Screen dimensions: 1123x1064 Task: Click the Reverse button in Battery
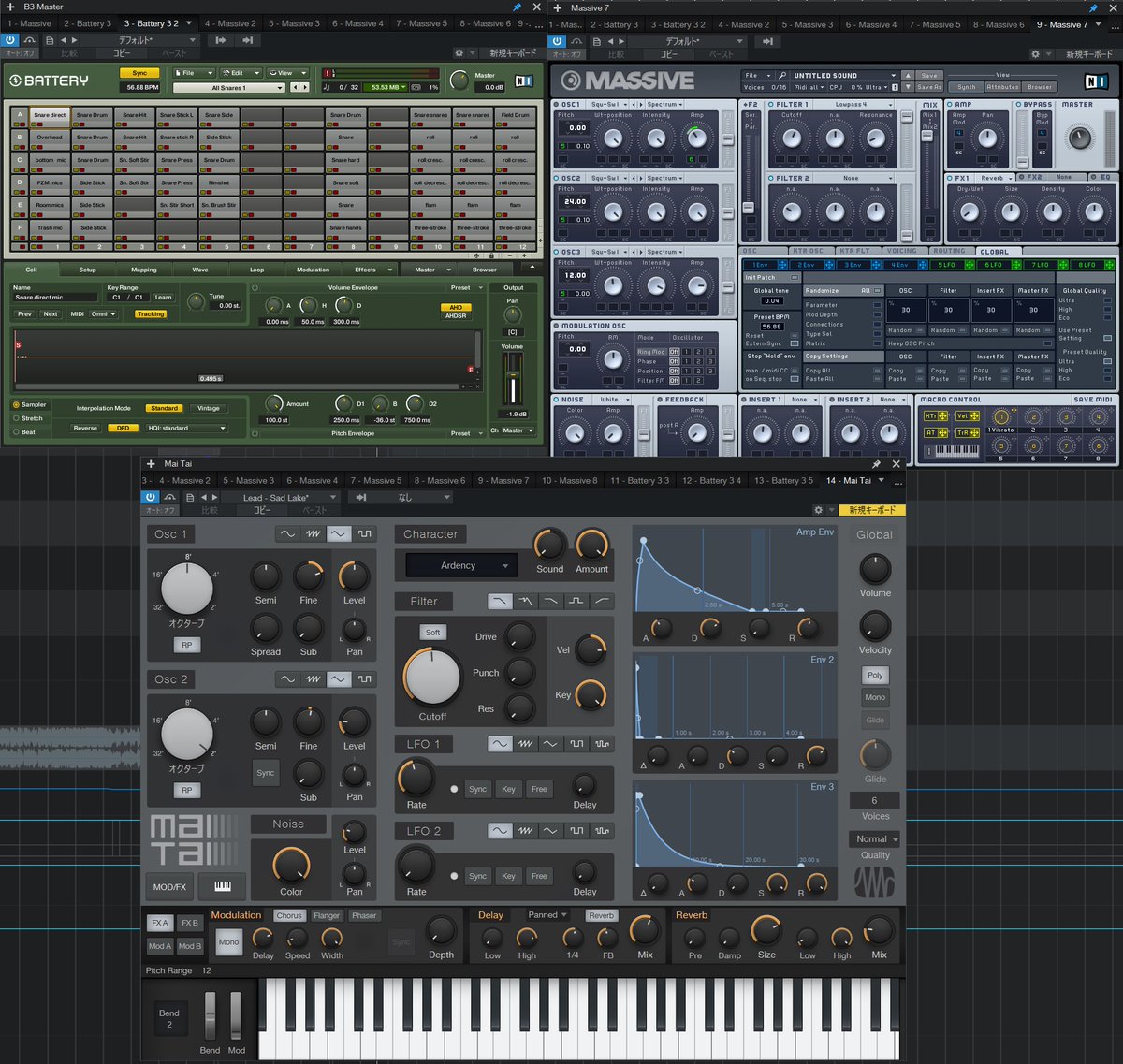pyautogui.click(x=85, y=428)
